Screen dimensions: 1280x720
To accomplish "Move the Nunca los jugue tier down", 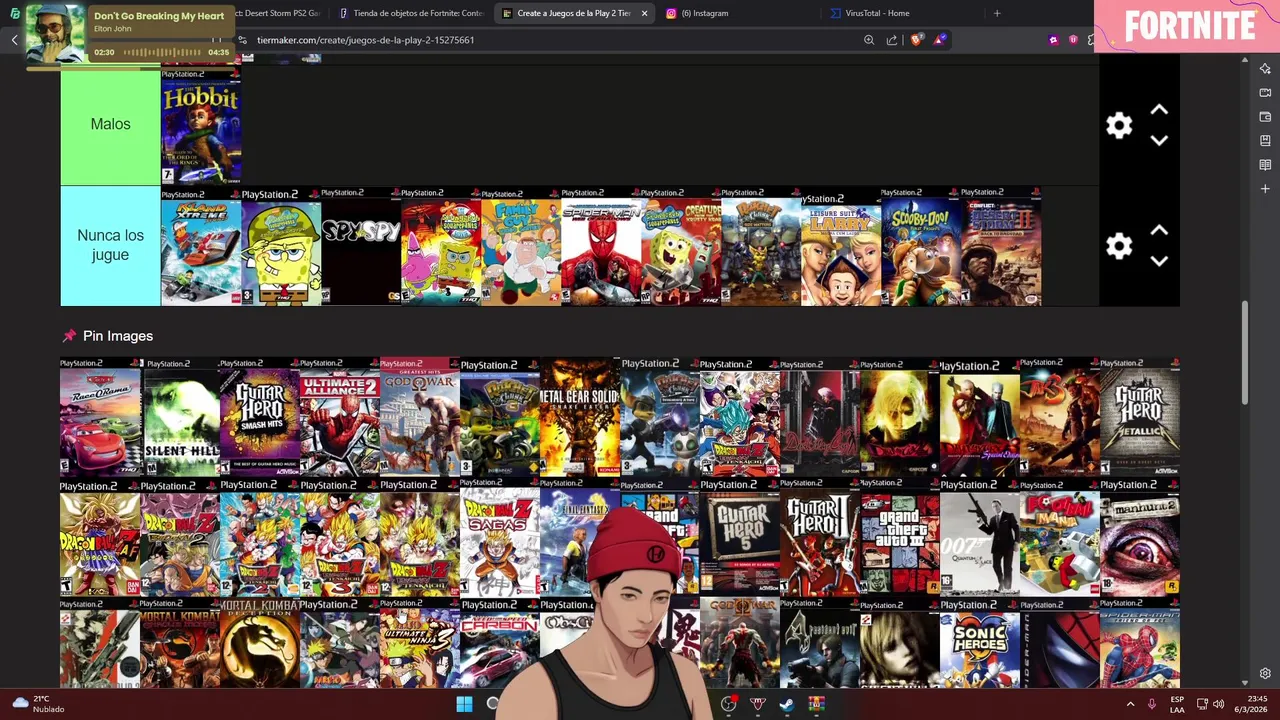I will tap(1159, 261).
